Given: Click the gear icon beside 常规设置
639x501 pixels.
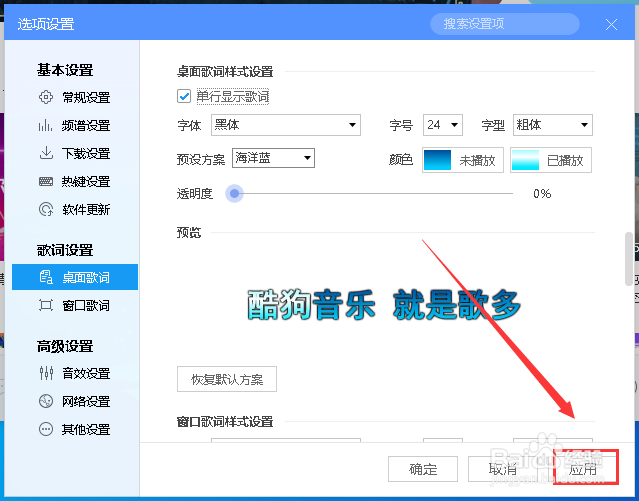Looking at the screenshot, I should [46, 97].
